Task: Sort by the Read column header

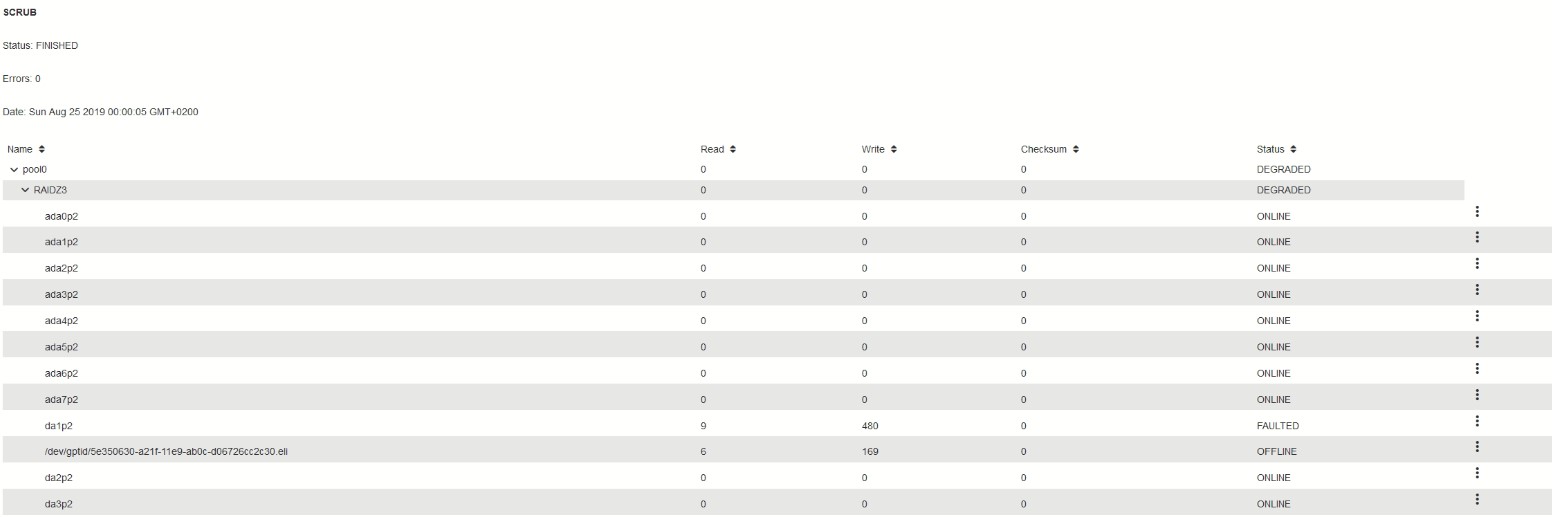Action: [718, 149]
